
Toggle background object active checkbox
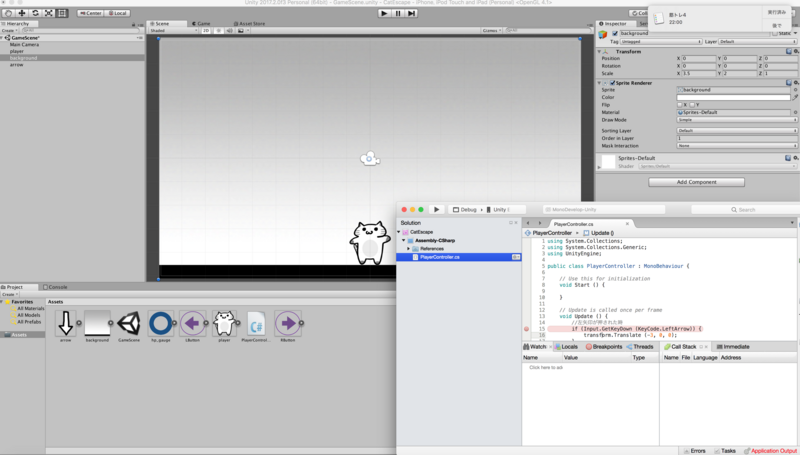pyautogui.click(x=615, y=33)
